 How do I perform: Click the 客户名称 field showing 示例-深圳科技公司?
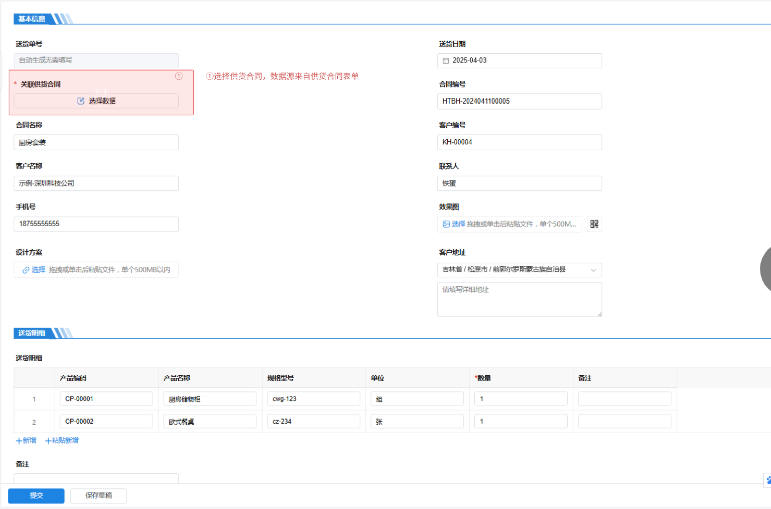click(96, 183)
